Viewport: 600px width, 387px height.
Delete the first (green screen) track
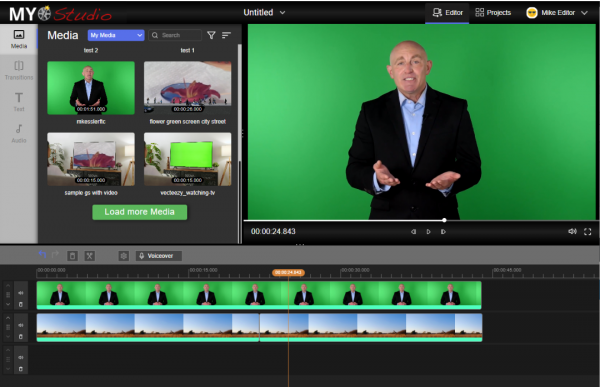[21, 304]
